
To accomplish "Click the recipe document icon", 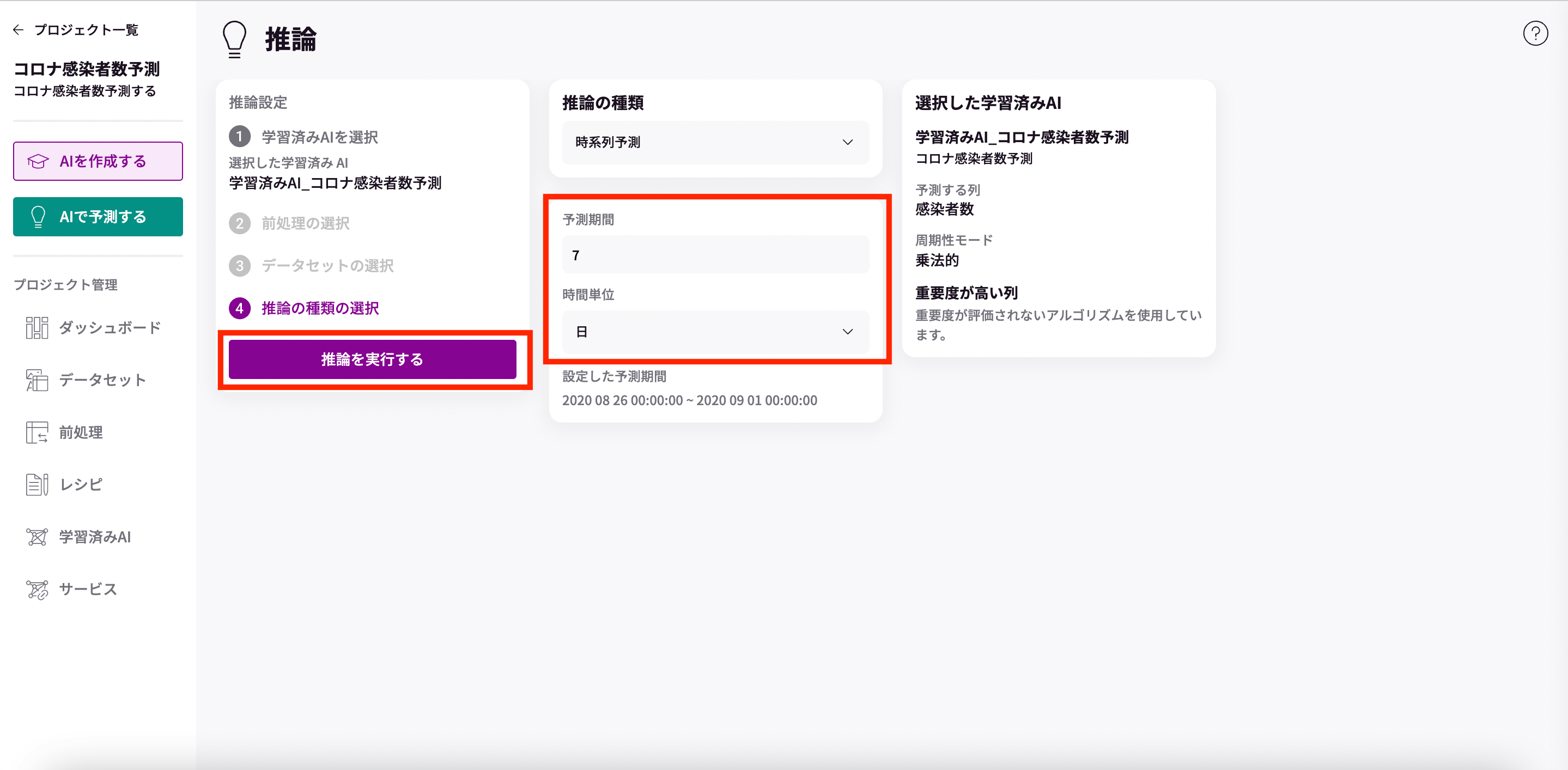I will coord(37,485).
